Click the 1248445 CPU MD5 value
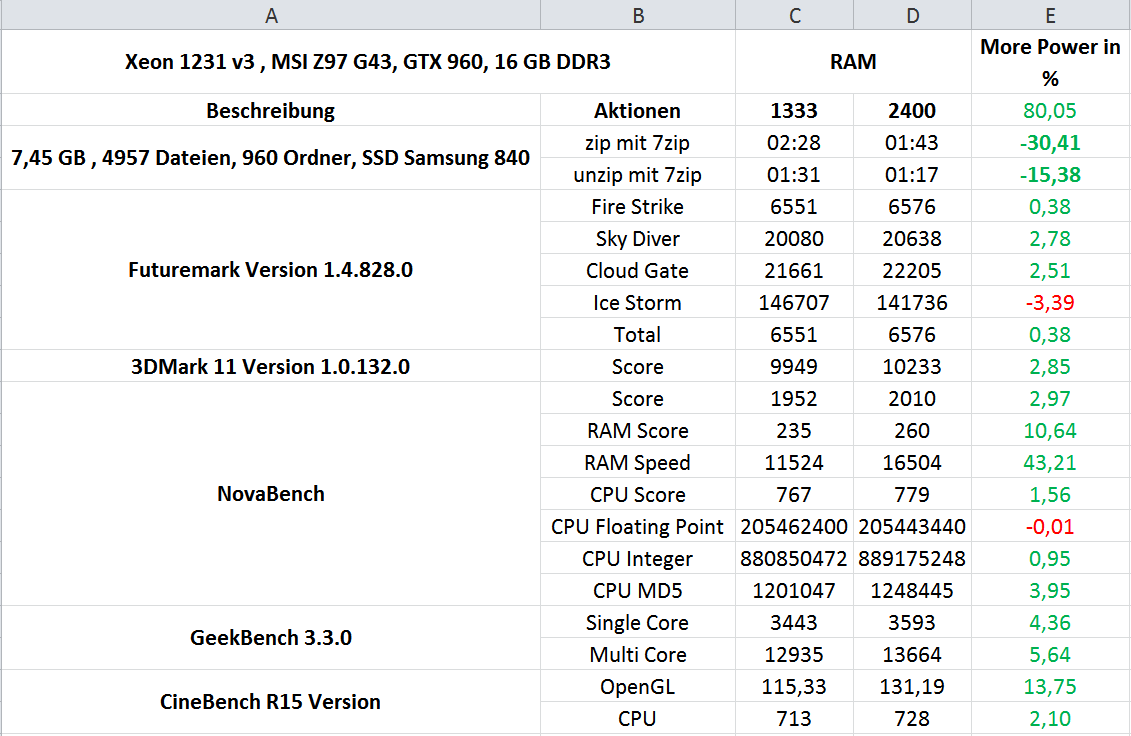This screenshot has height=736, width=1131. 912,590
